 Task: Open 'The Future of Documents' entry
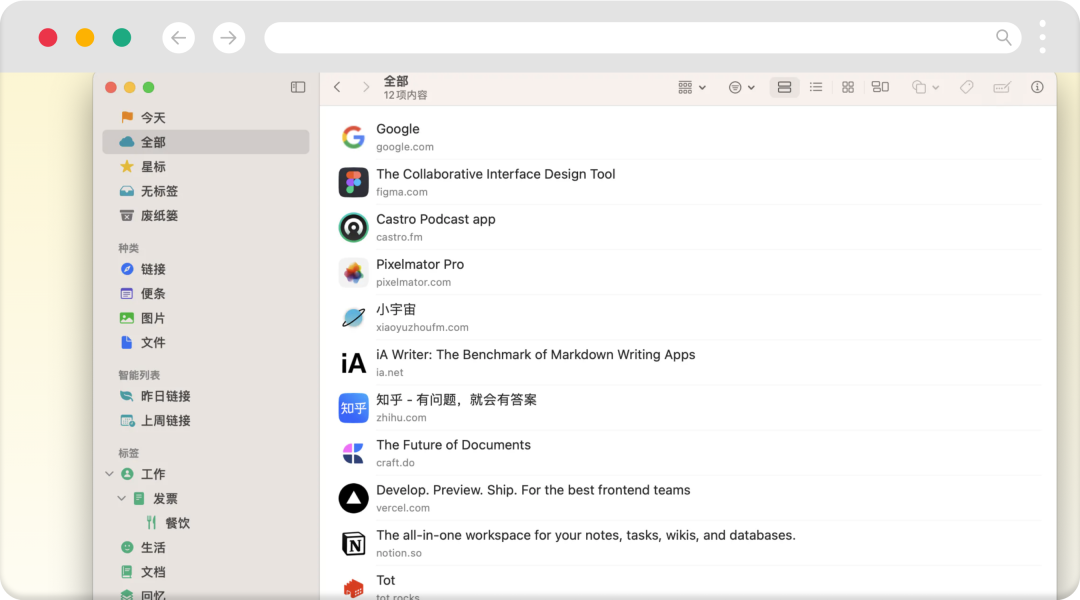[x=453, y=445]
